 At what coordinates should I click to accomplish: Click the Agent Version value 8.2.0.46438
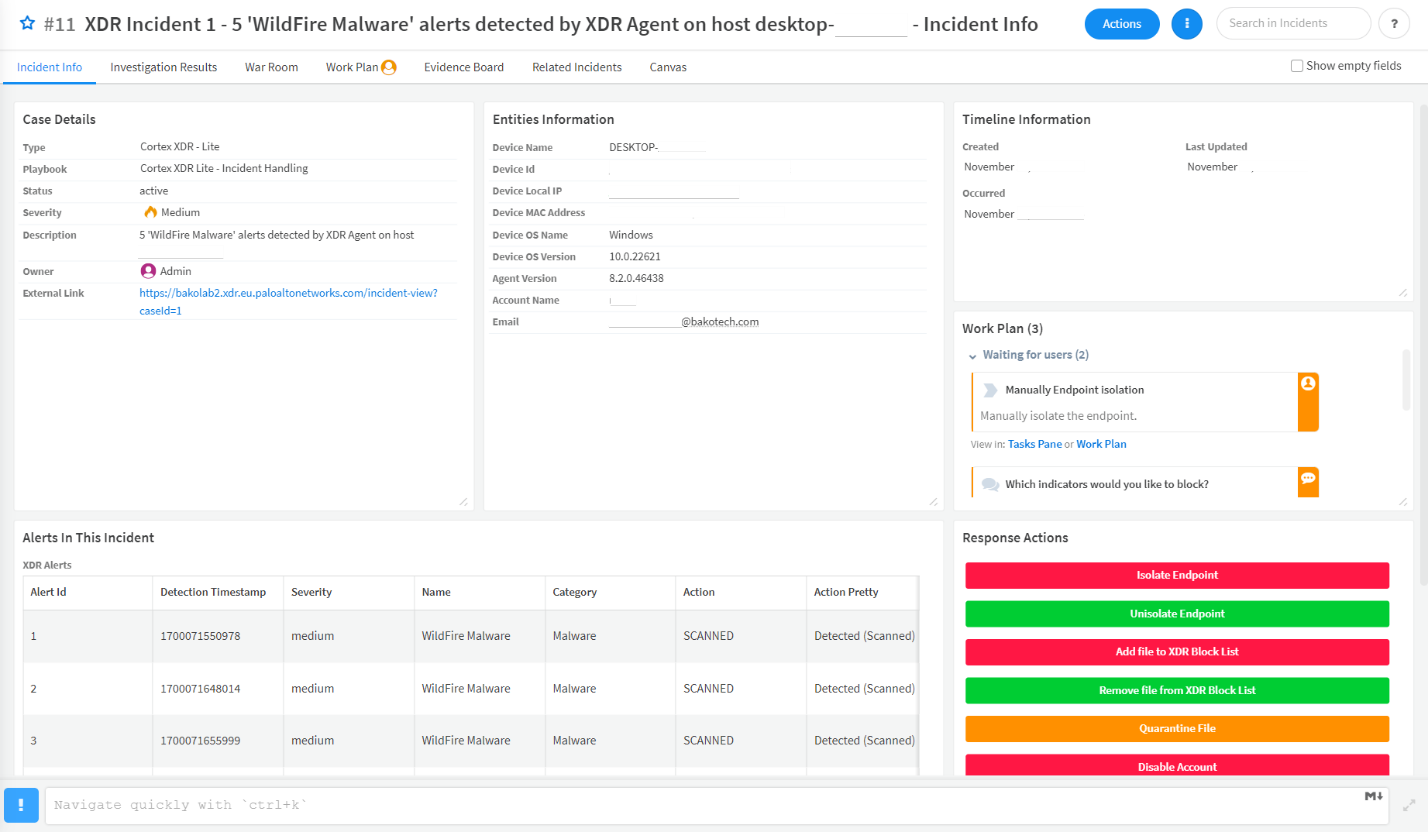(636, 278)
